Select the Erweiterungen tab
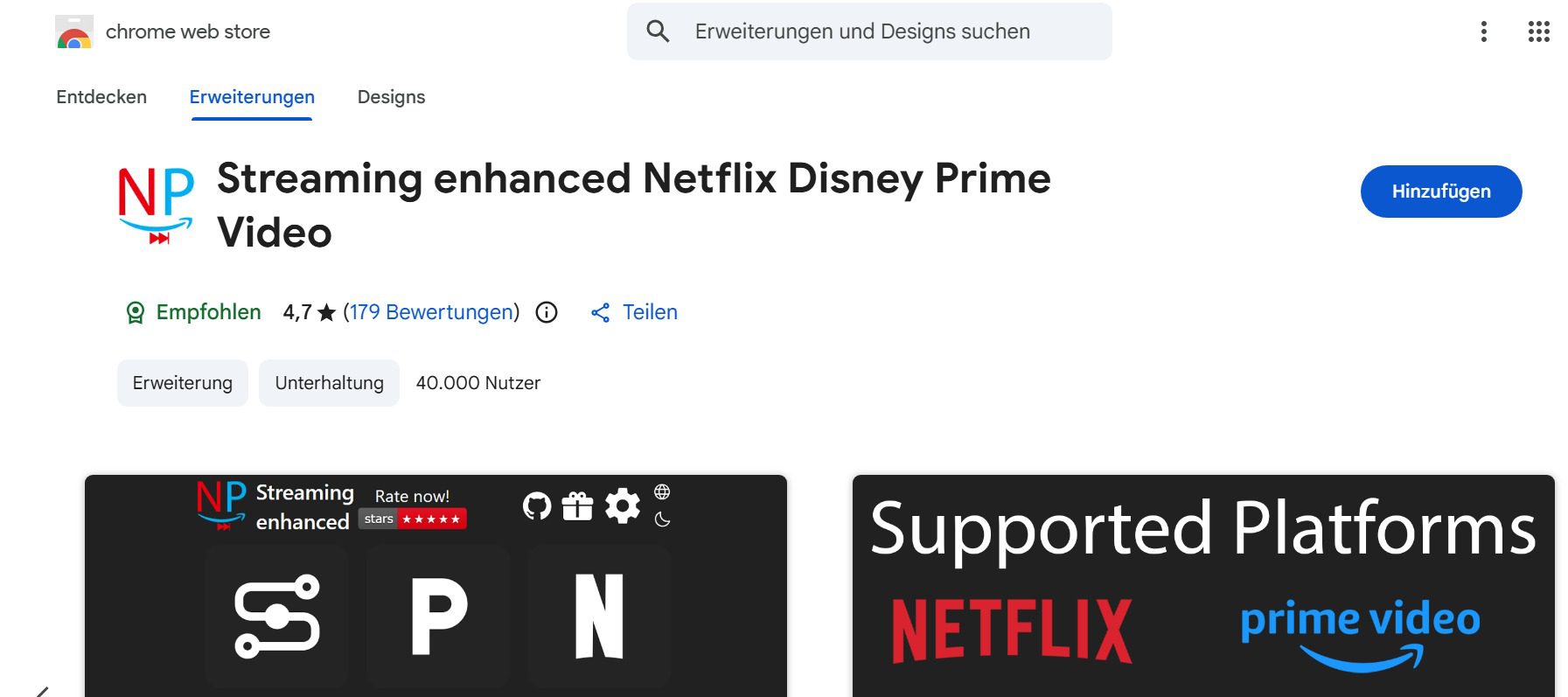 252,97
